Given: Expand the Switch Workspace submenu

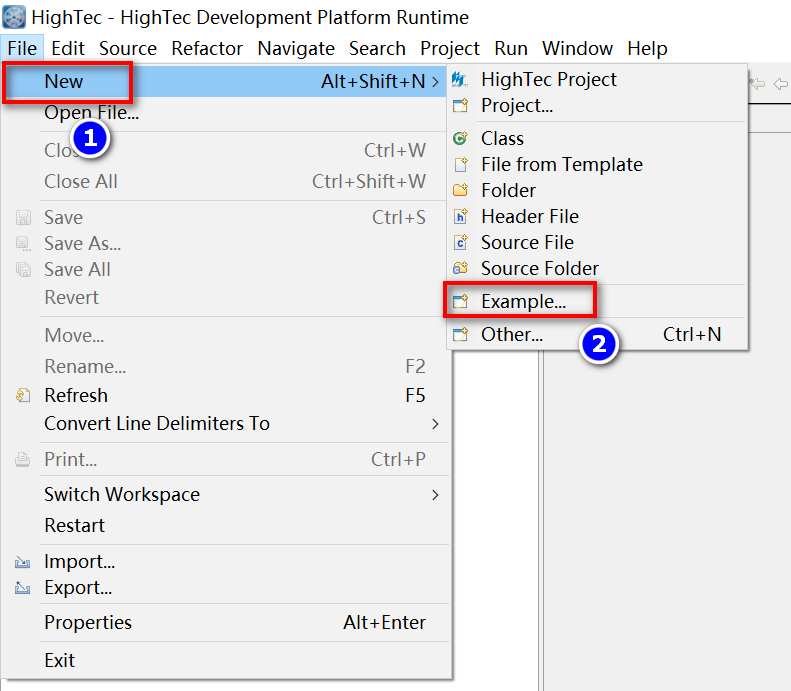Looking at the screenshot, I should click(435, 495).
